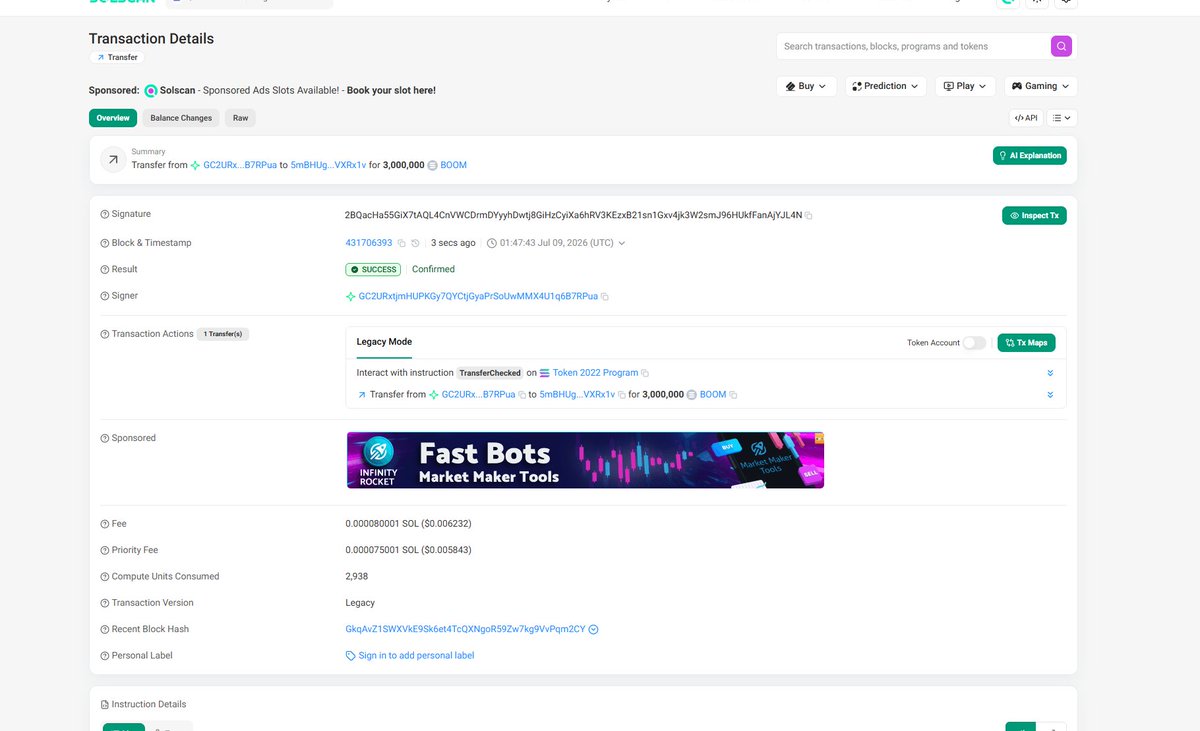
Task: Switch to the Raw tab
Action: click(x=240, y=118)
